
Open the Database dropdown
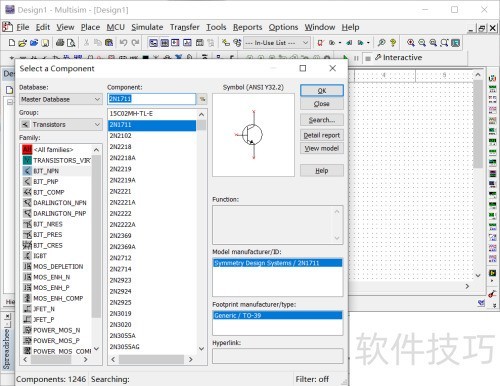point(61,99)
